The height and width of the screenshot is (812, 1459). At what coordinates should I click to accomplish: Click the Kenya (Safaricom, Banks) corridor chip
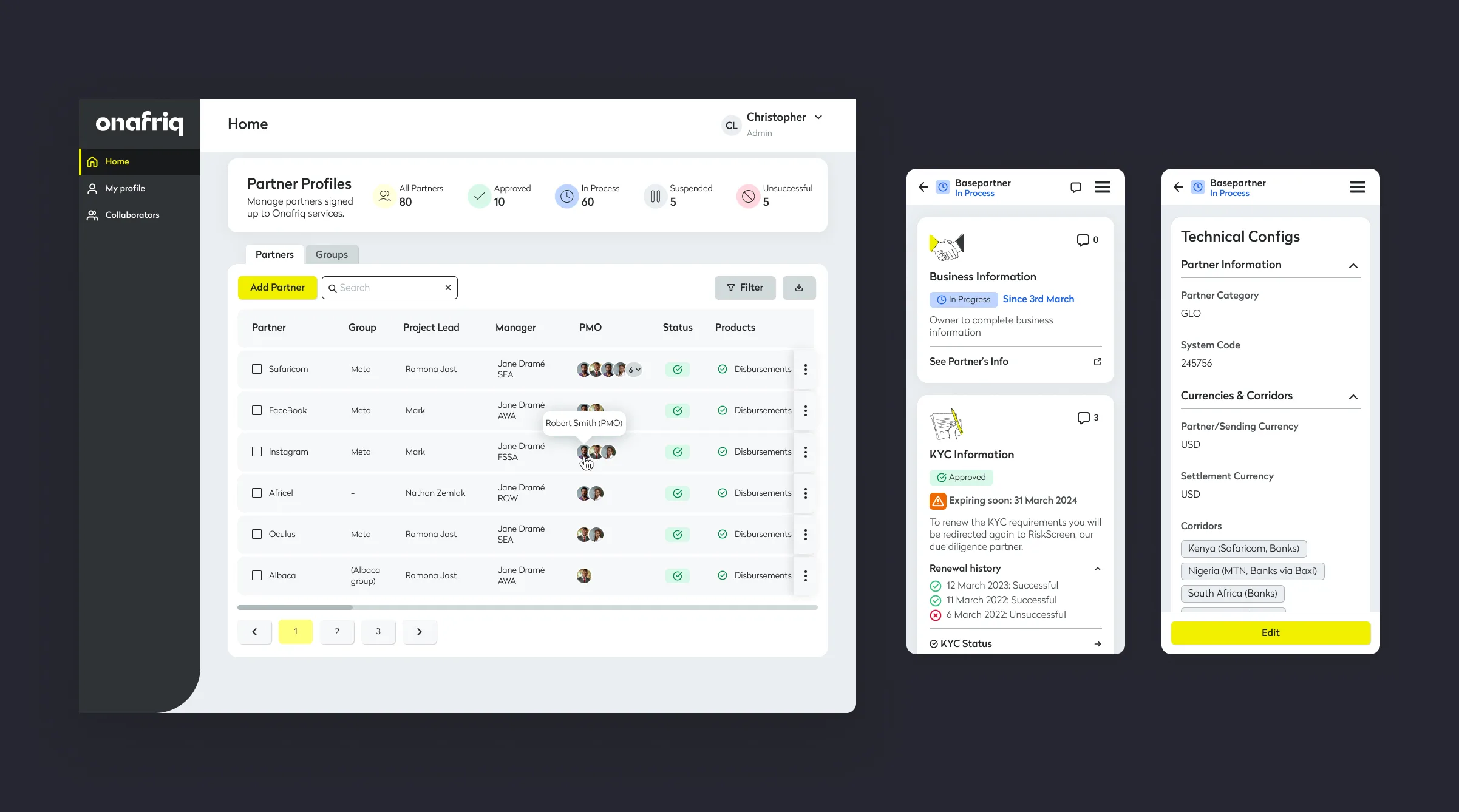(1243, 549)
